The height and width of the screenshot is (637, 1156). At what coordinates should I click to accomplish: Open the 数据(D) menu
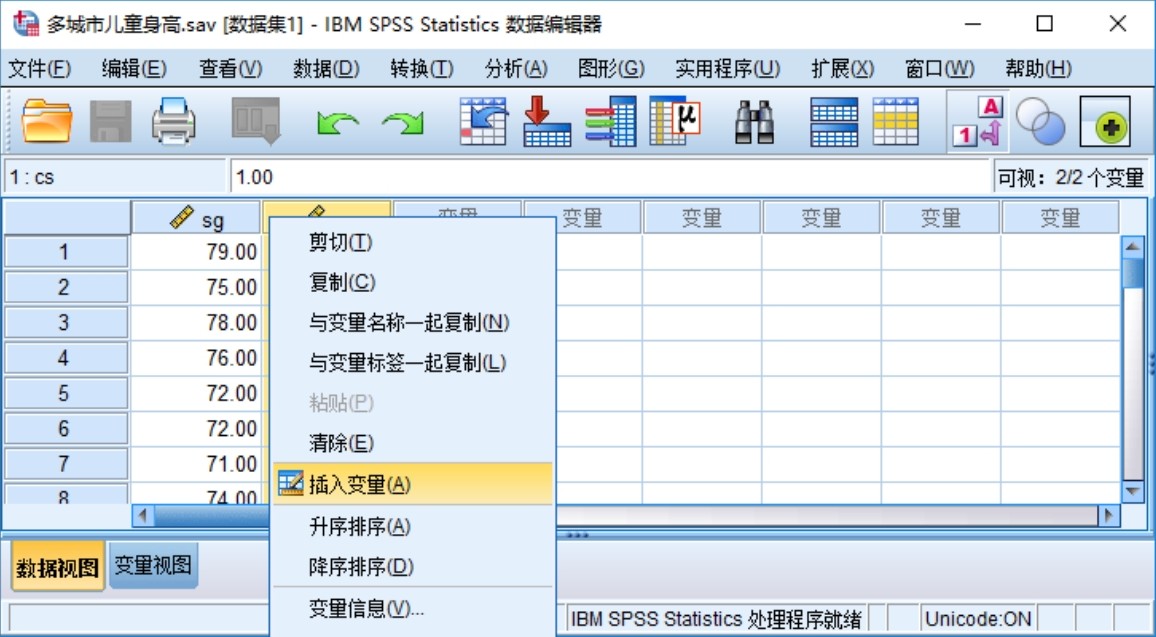[x=326, y=69]
